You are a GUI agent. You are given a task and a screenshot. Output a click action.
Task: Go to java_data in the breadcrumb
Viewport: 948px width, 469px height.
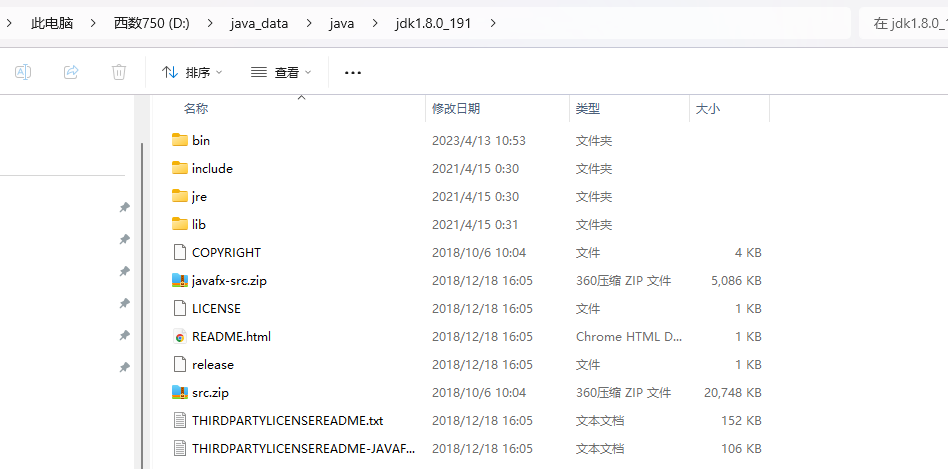click(259, 24)
